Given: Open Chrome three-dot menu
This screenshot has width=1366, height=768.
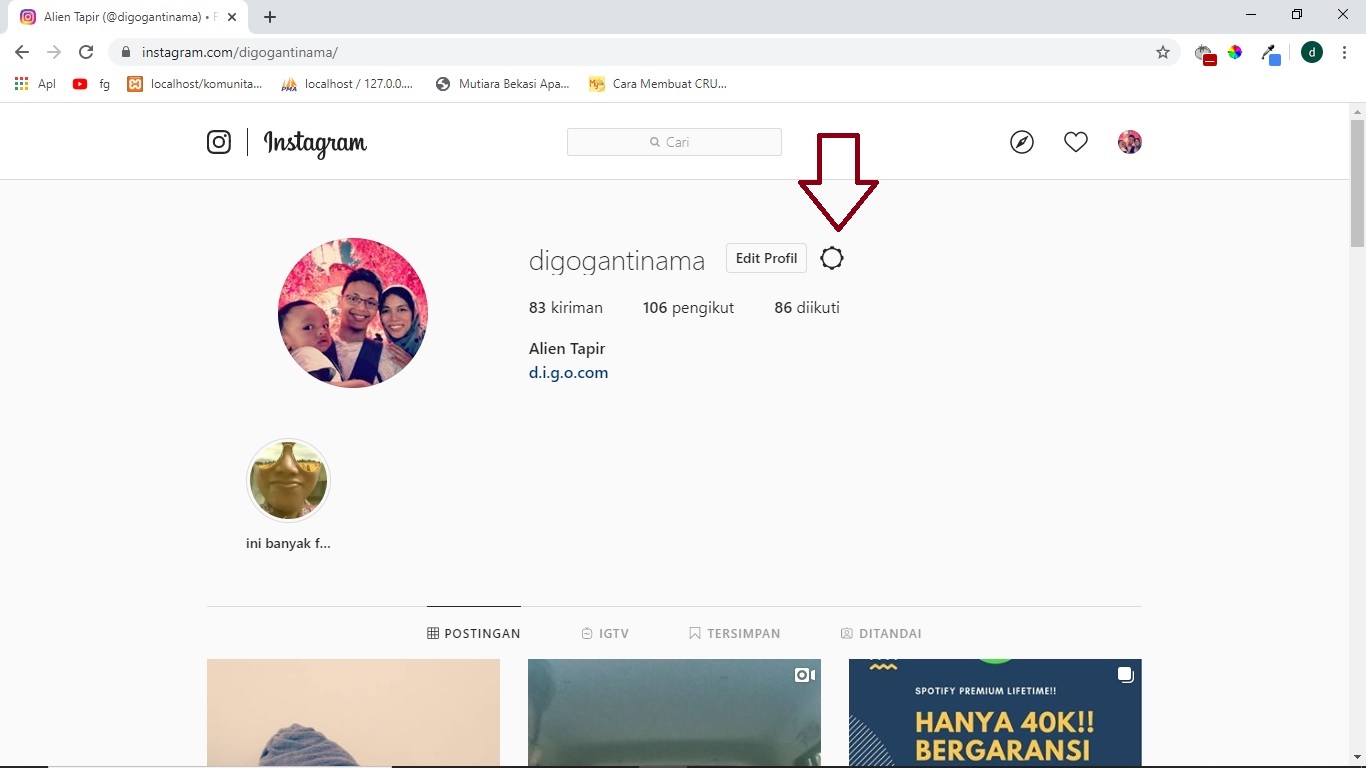Looking at the screenshot, I should coord(1344,52).
